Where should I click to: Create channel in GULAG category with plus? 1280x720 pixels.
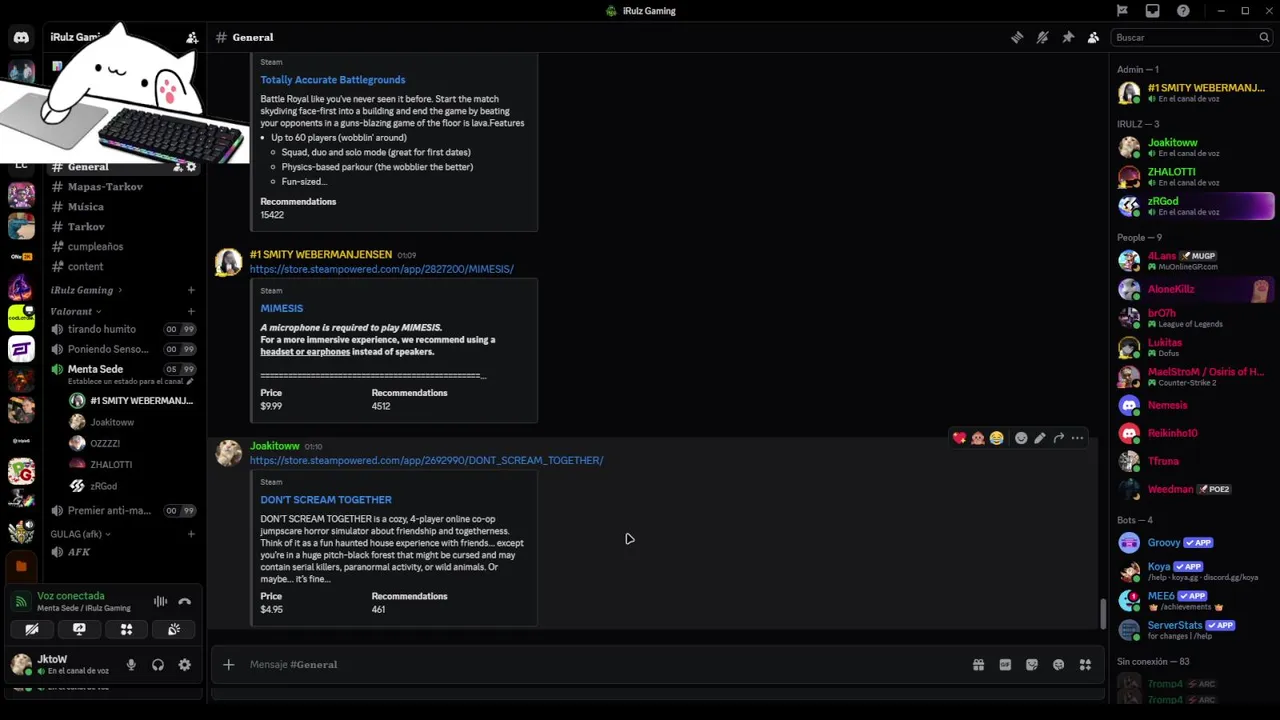(191, 534)
